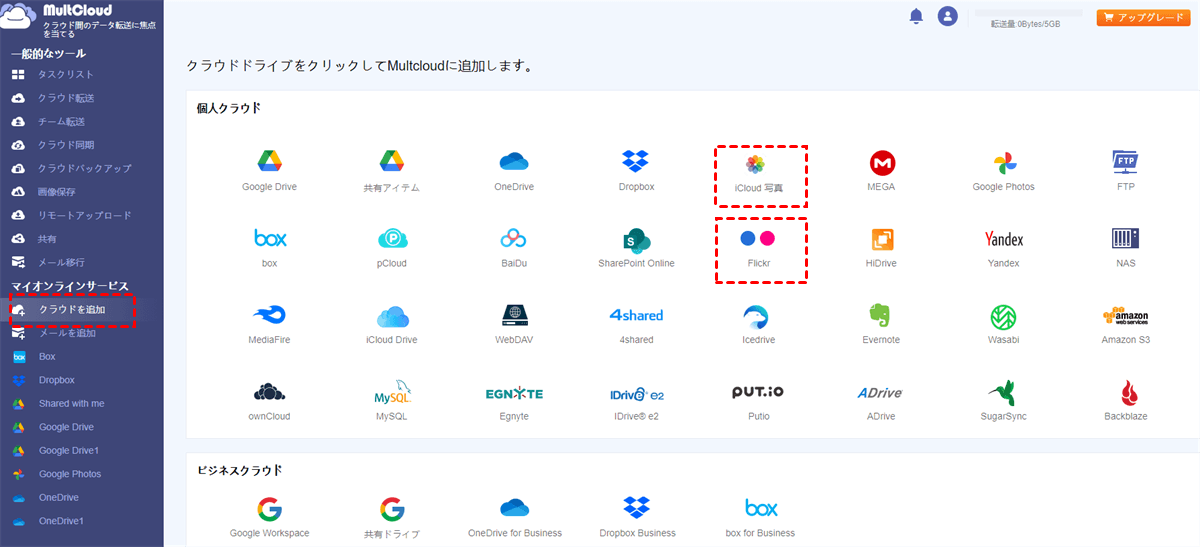Viewport: 1200px width, 547px height.
Task: Choose Wasabi storage icon
Action: coord(1004,317)
